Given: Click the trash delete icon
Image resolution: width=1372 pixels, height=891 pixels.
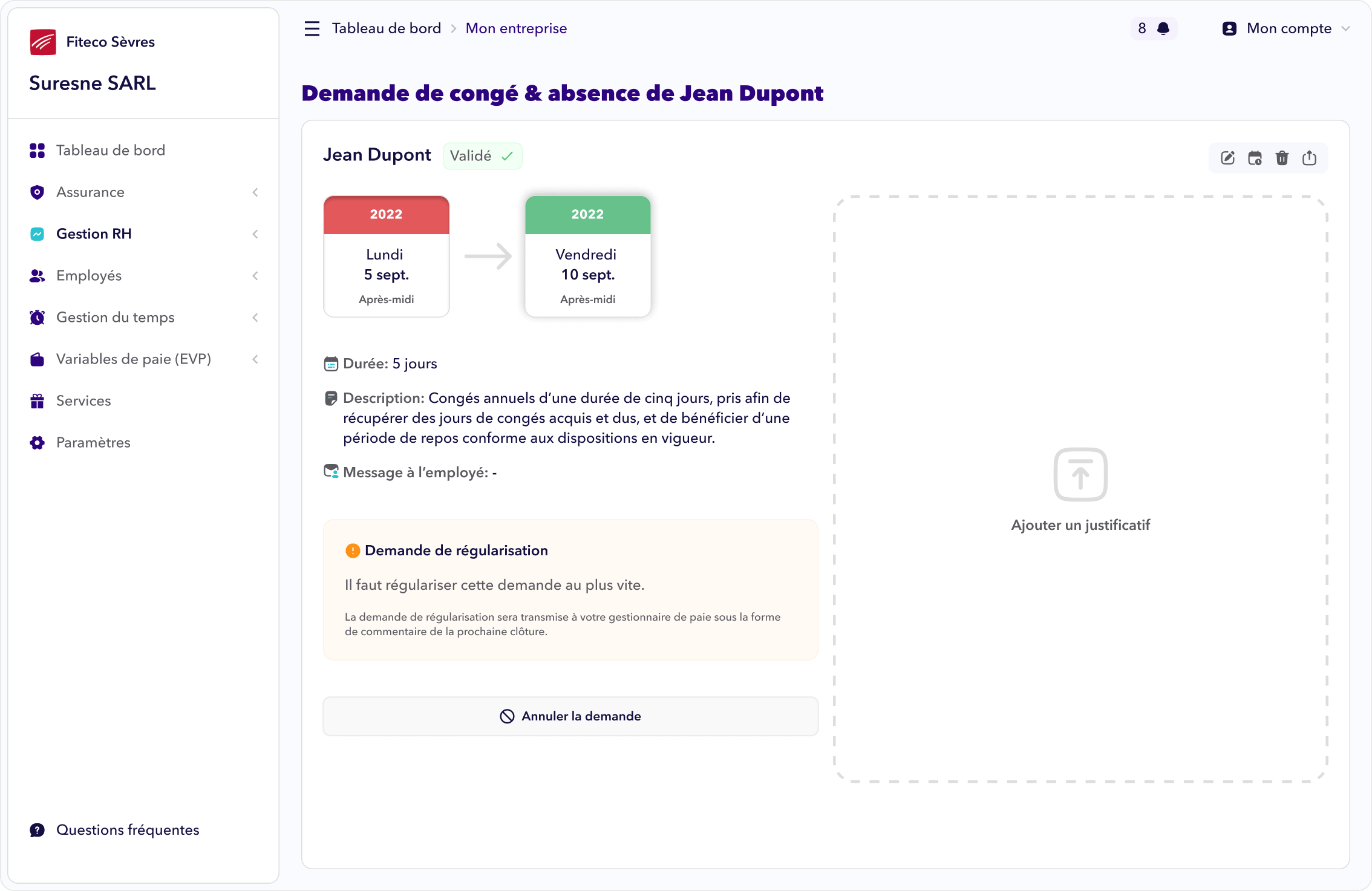Looking at the screenshot, I should [1282, 158].
